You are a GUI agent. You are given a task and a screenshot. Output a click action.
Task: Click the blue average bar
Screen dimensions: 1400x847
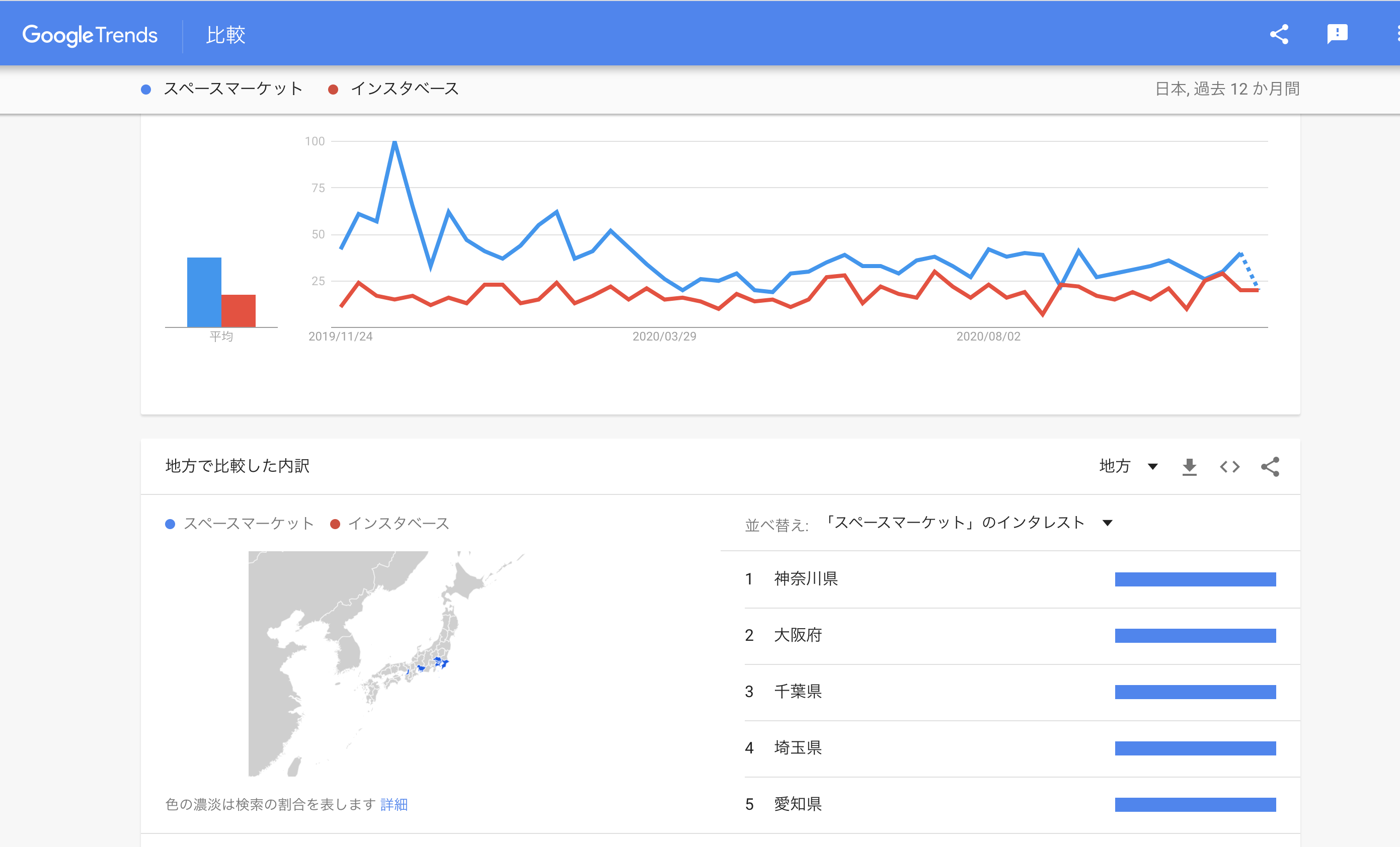pyautogui.click(x=204, y=292)
